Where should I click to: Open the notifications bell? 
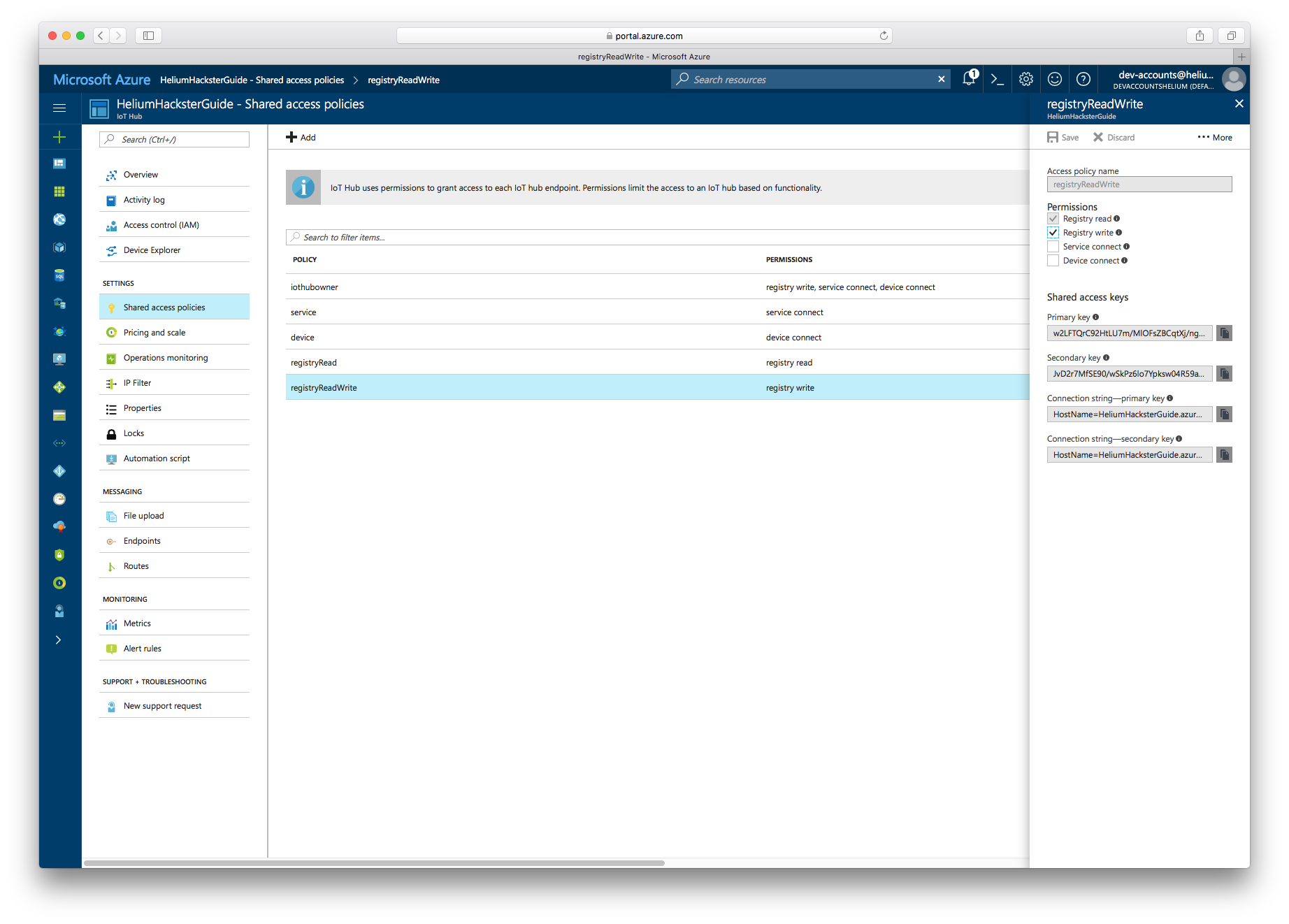pyautogui.click(x=969, y=79)
